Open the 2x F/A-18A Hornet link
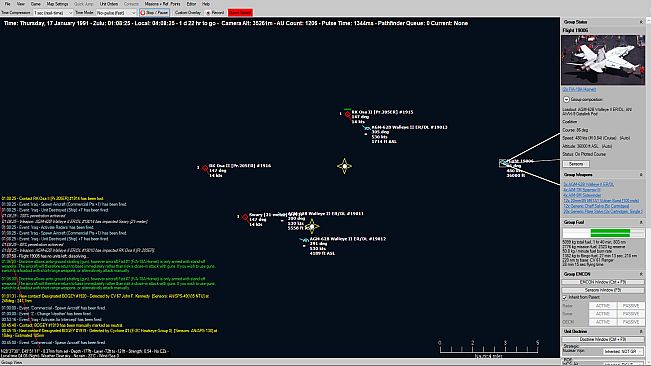 (x=579, y=89)
